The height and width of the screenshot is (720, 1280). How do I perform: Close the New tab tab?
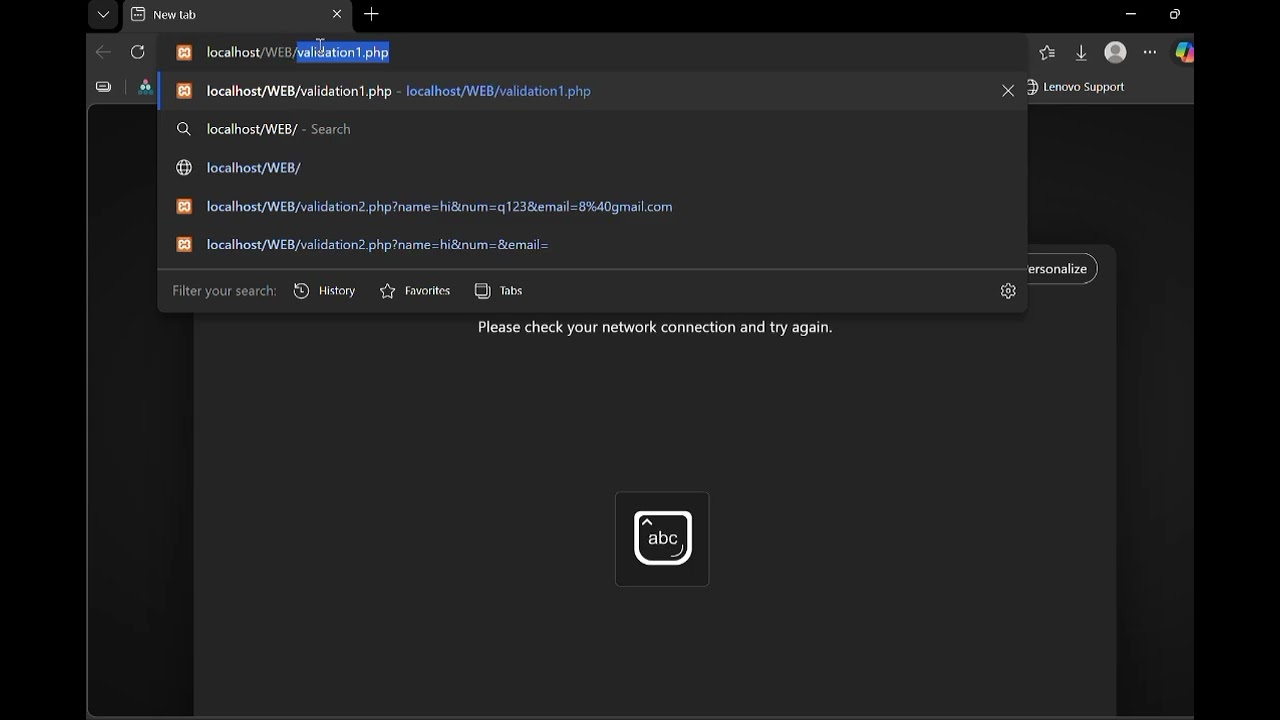[x=337, y=14]
